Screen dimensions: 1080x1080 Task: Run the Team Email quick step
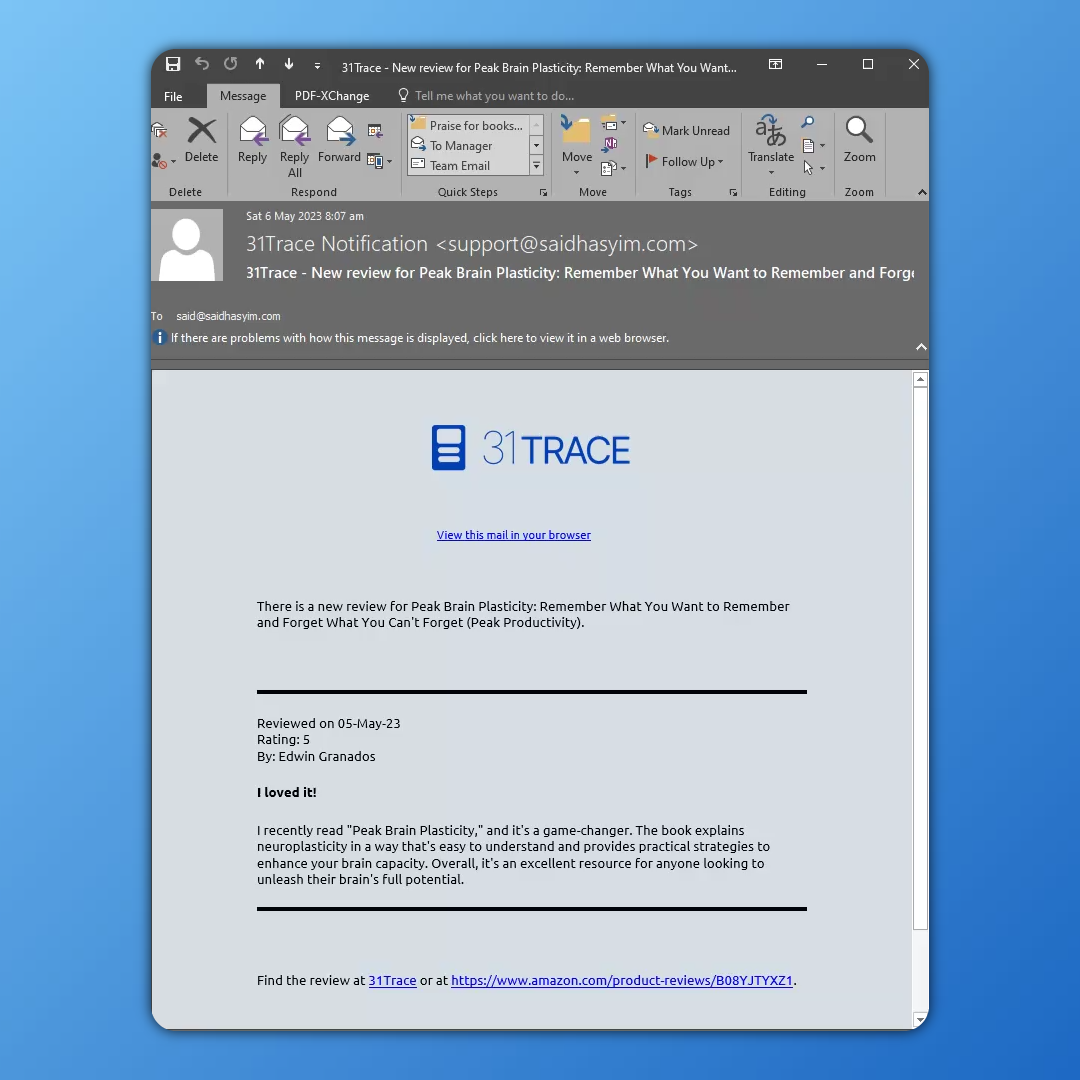[x=468, y=165]
